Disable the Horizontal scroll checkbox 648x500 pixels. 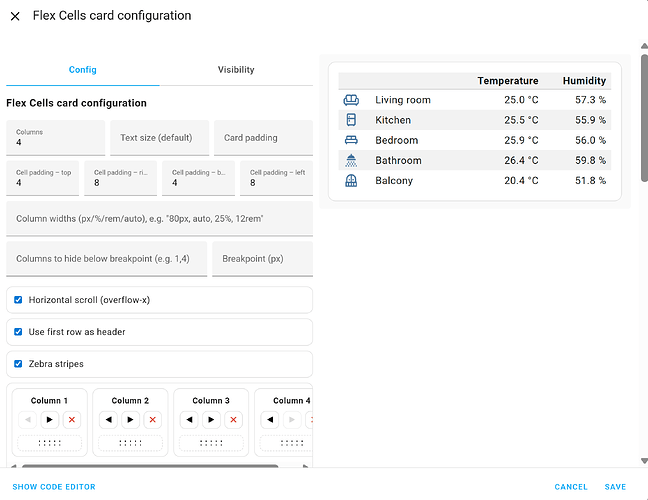coord(18,299)
